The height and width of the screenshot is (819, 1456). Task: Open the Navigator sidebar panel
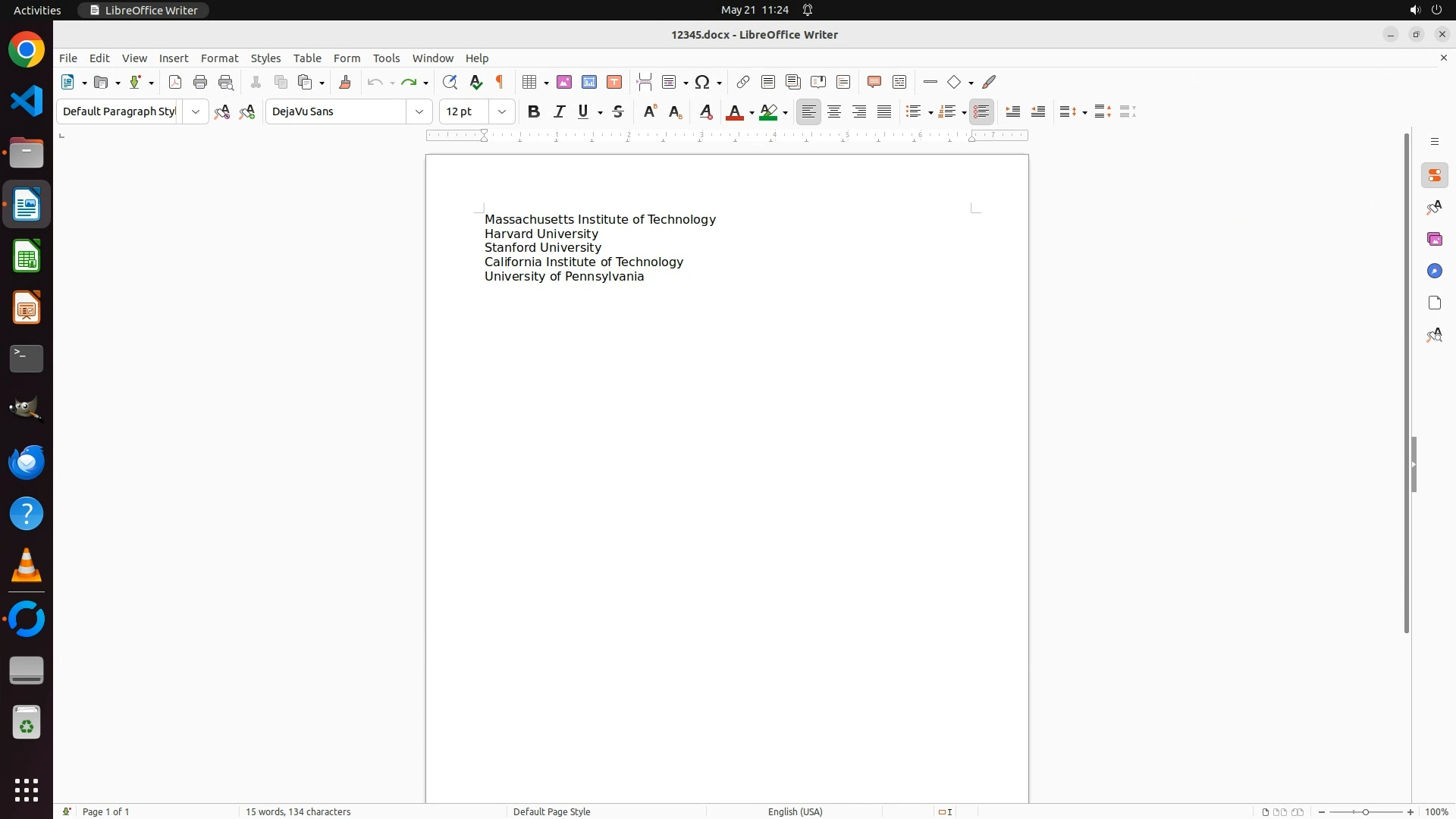[x=1434, y=271]
